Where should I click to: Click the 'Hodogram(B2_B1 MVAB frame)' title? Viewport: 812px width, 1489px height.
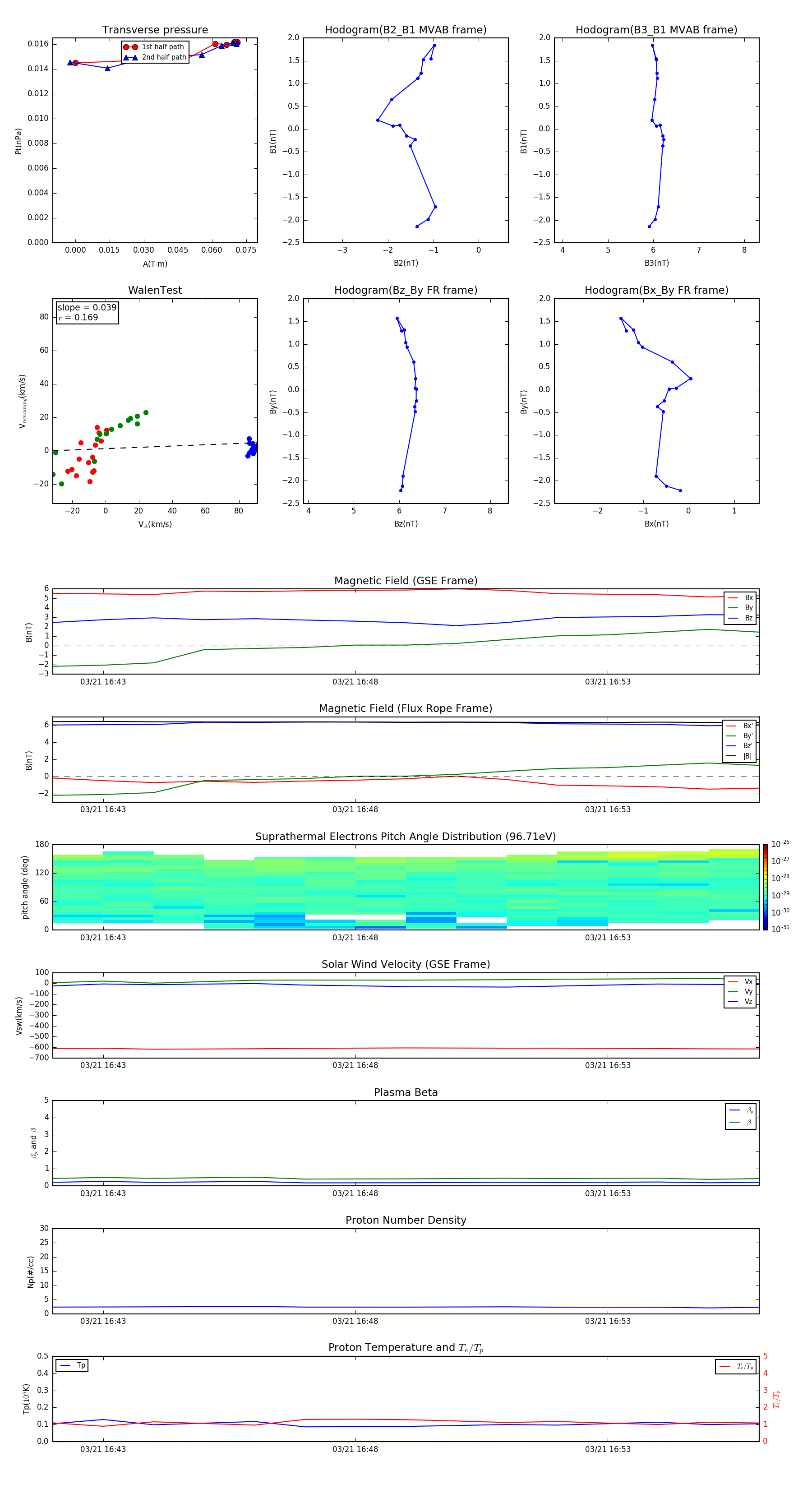[406, 30]
